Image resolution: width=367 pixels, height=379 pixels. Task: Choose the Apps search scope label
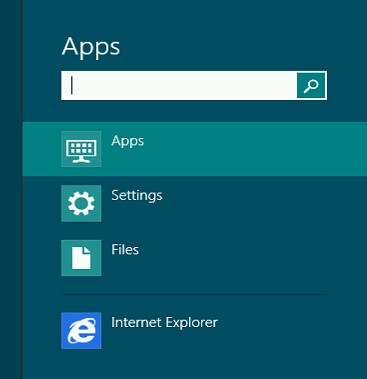(128, 141)
